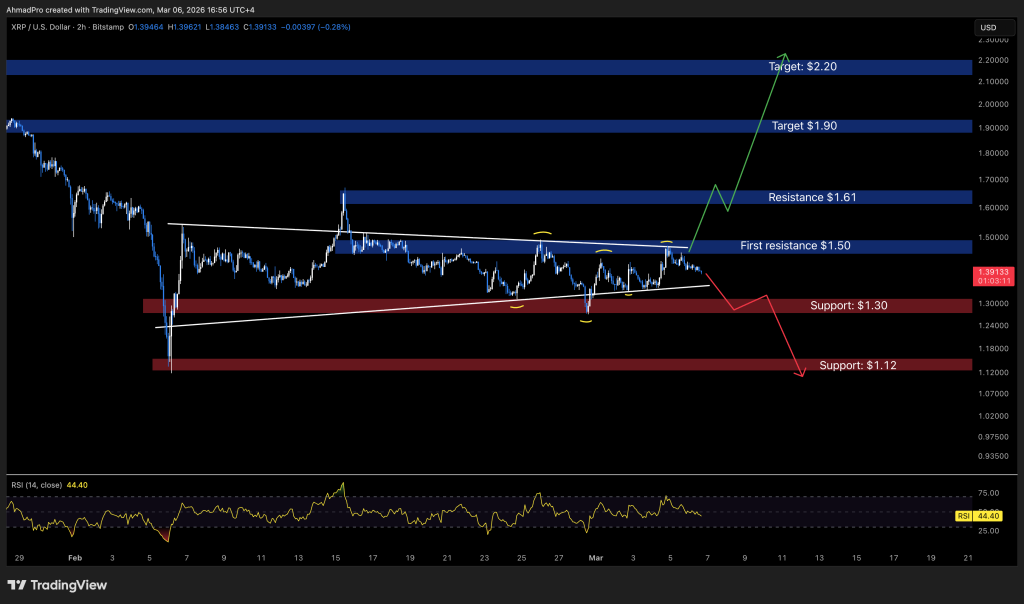Click the red downward arrow head

[x=800, y=375]
